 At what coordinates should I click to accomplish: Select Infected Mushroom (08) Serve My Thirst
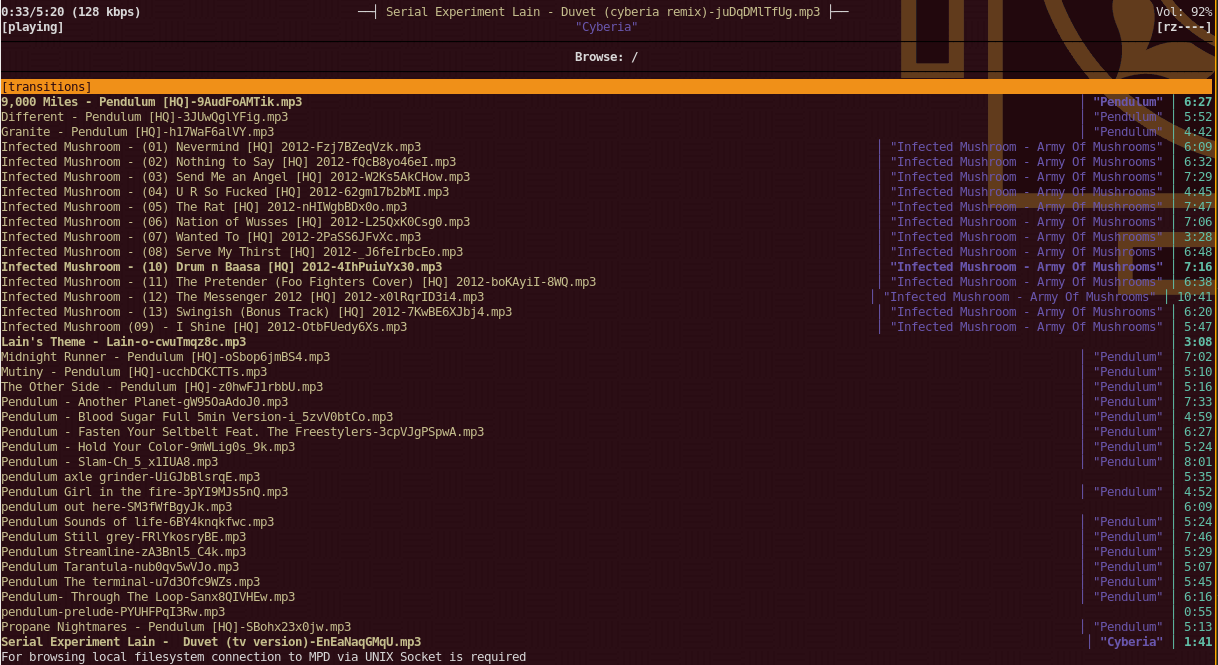(x=607, y=252)
